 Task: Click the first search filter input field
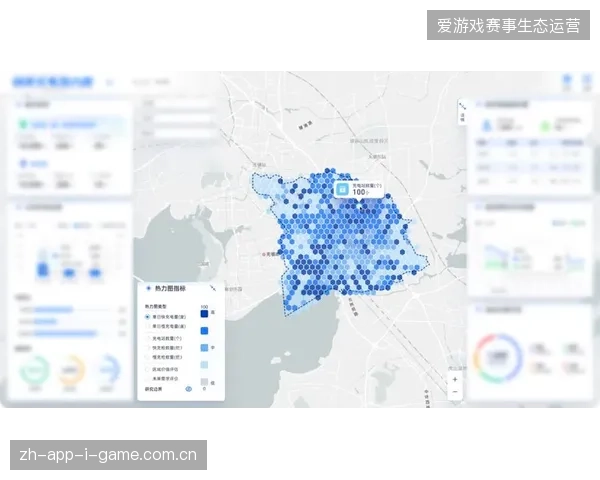[183, 103]
